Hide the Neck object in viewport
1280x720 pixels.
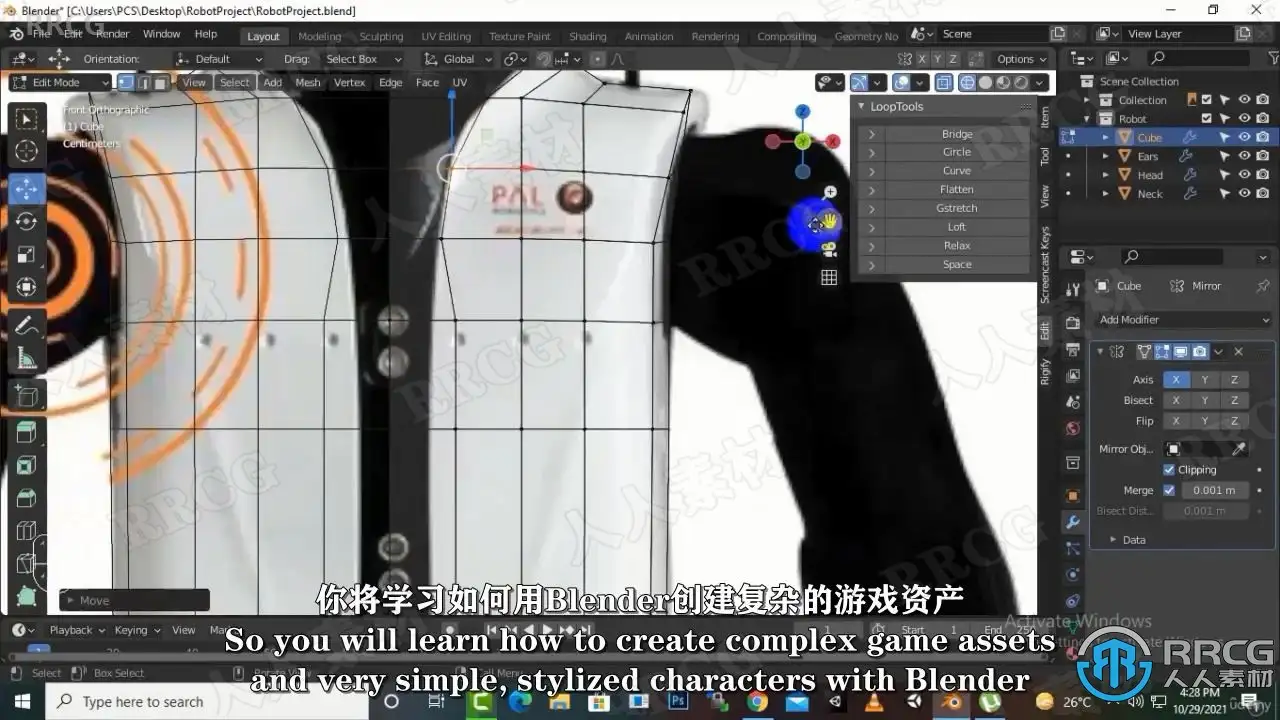point(1244,194)
